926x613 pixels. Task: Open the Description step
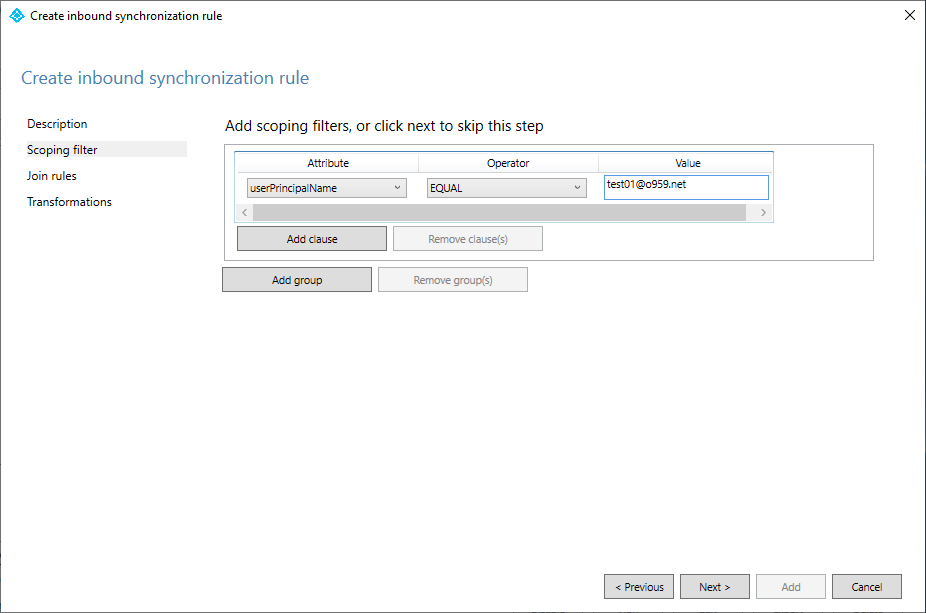tap(57, 124)
